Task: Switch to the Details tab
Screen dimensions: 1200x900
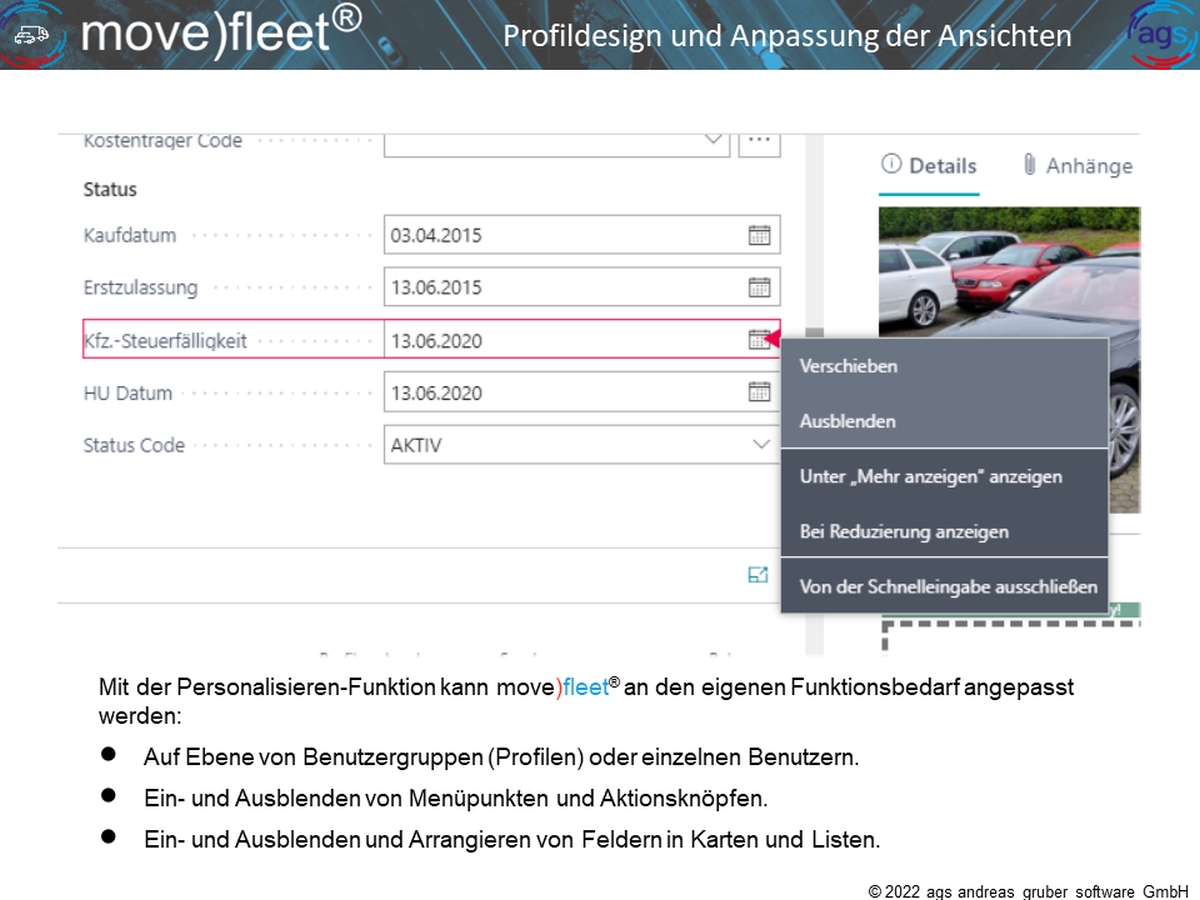Action: (929, 166)
